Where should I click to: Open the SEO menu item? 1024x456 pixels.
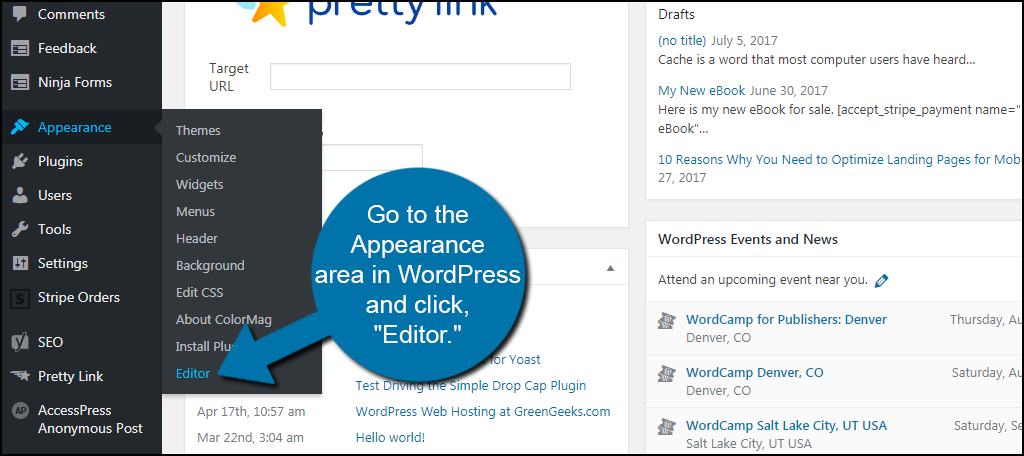[x=50, y=342]
